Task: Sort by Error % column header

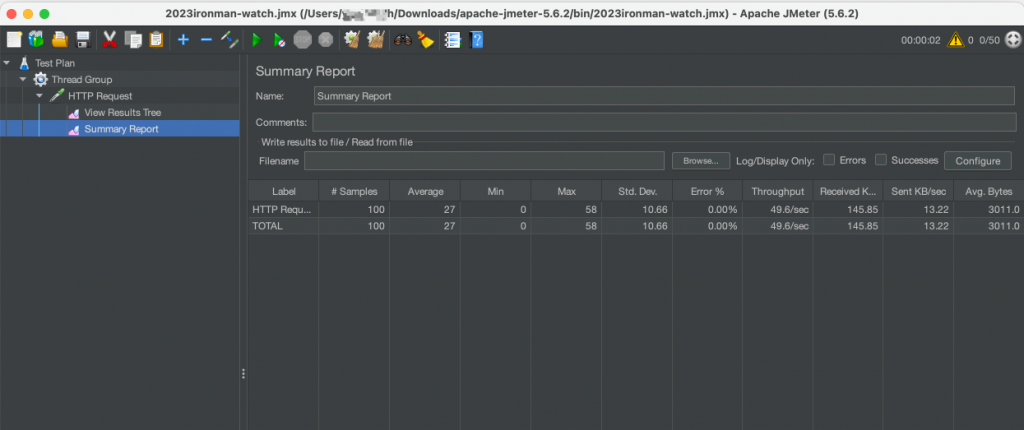Action: tap(707, 191)
